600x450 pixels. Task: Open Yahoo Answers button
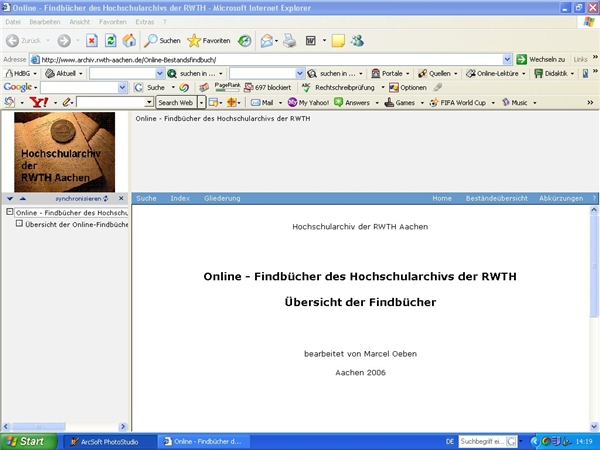click(352, 103)
